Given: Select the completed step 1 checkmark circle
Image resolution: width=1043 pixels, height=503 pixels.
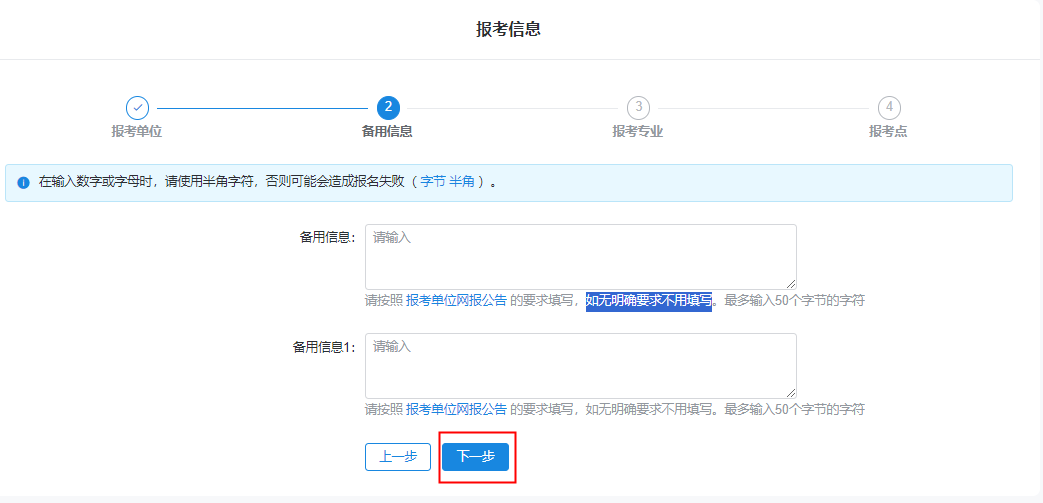Looking at the screenshot, I should (x=137, y=108).
